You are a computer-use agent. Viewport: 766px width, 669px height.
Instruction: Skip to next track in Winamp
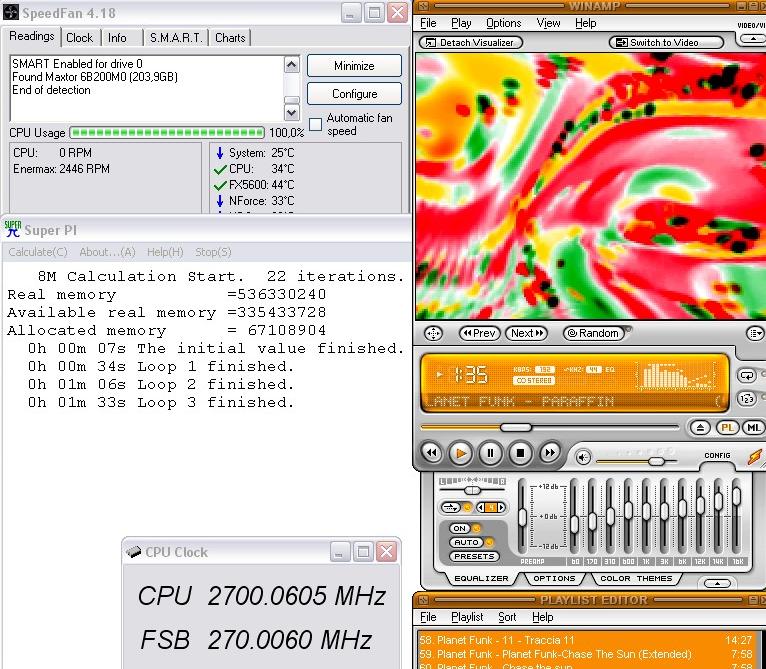550,453
